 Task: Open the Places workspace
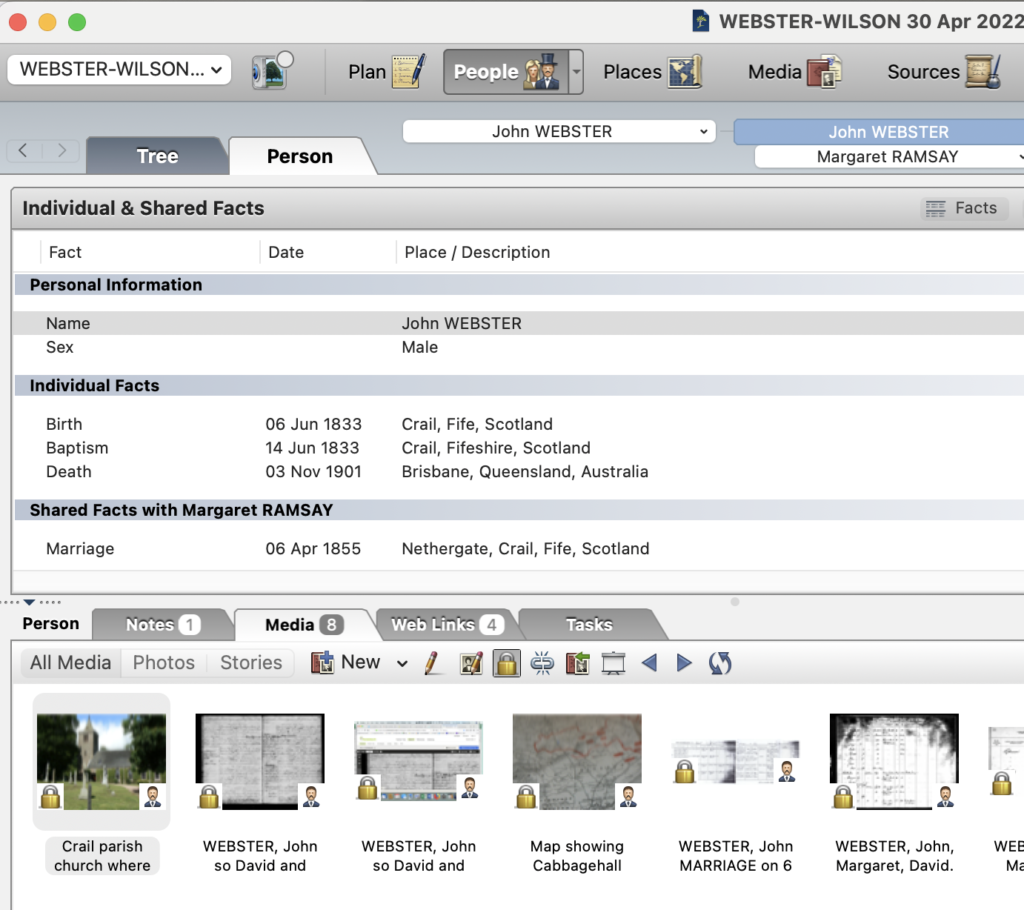(652, 72)
